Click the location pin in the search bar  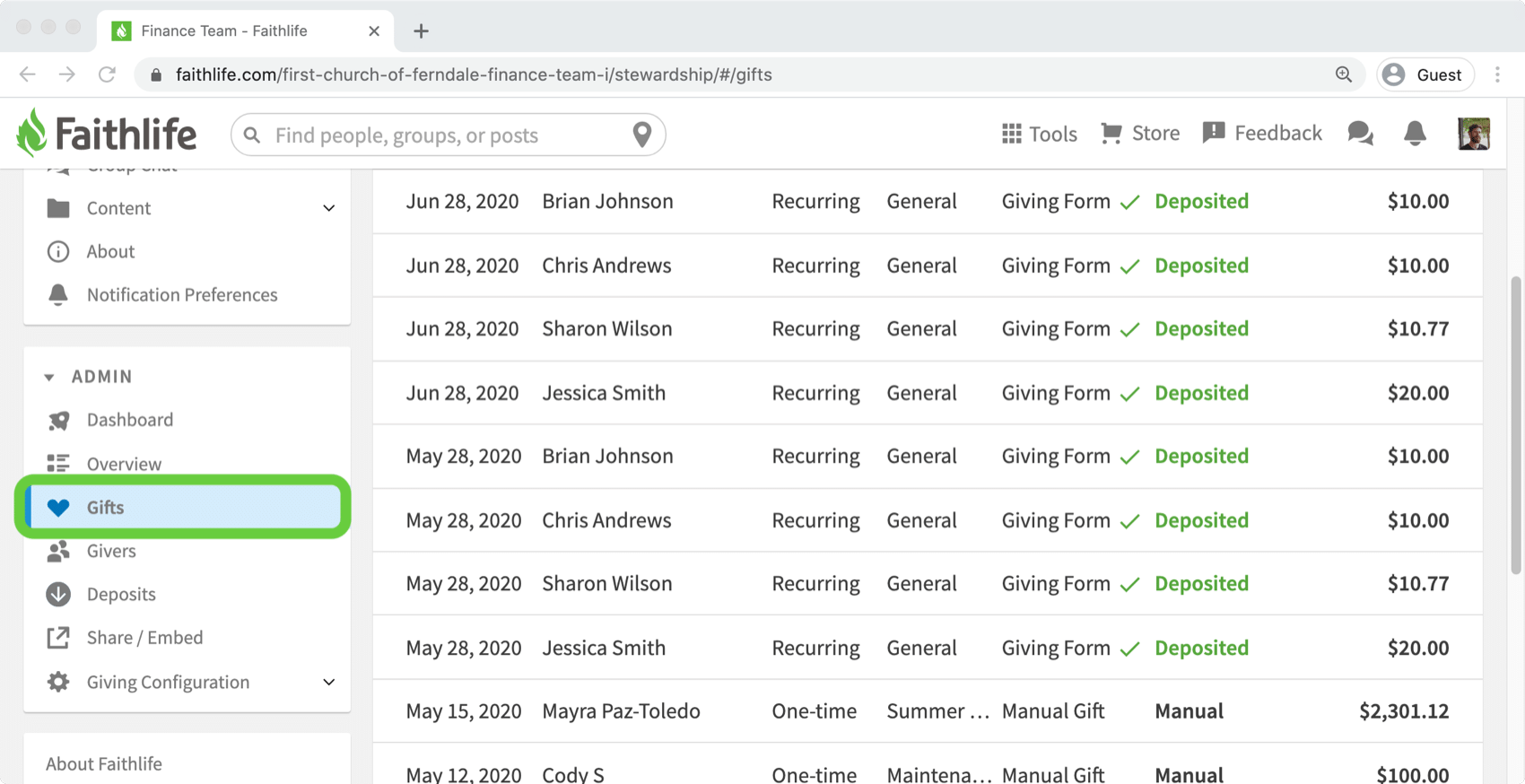641,135
